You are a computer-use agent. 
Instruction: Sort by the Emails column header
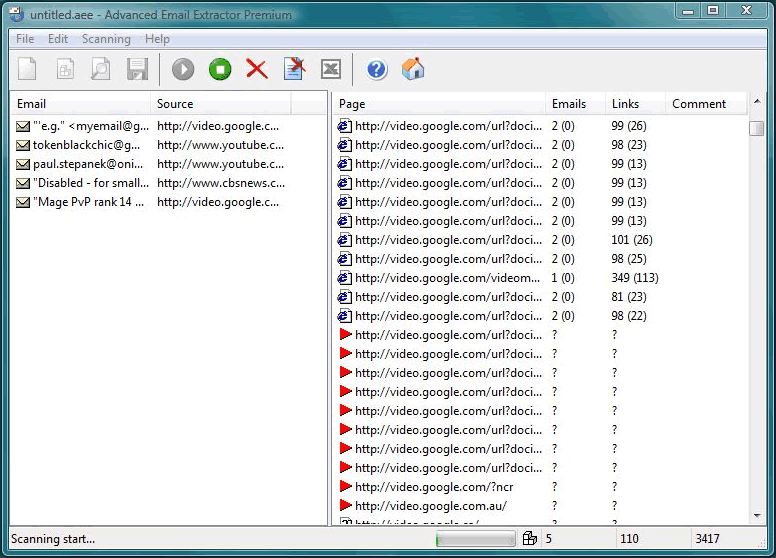(x=569, y=104)
